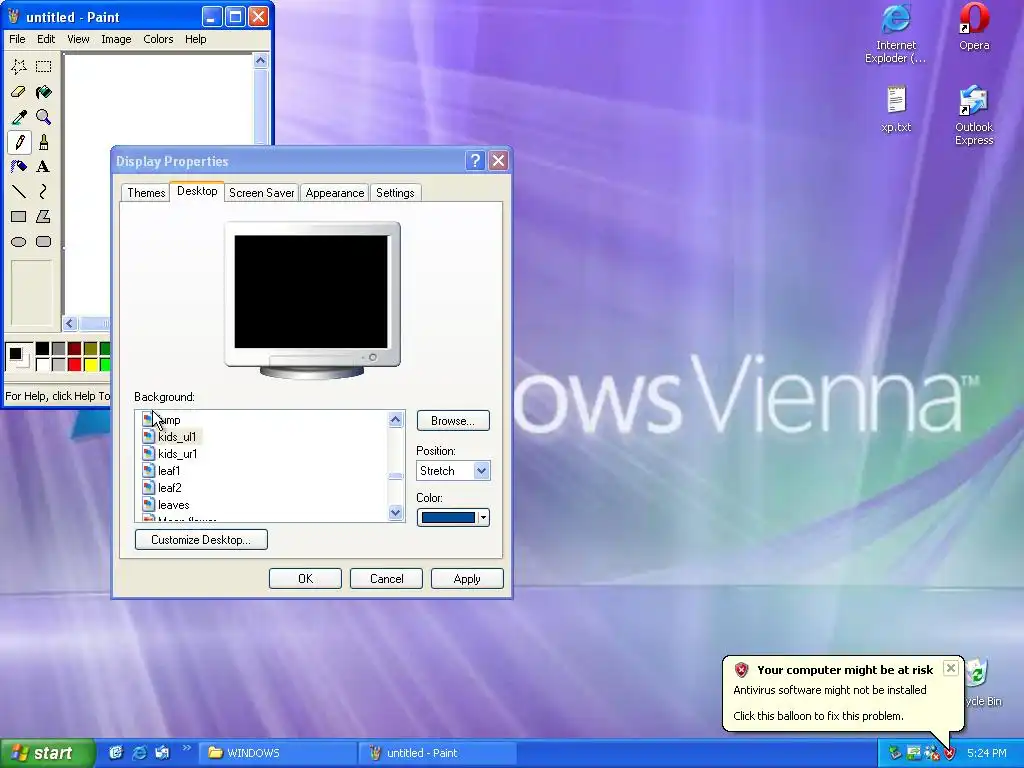
Task: Choose the Rounded Rectangle tool in Paint
Action: pyautogui.click(x=44, y=242)
